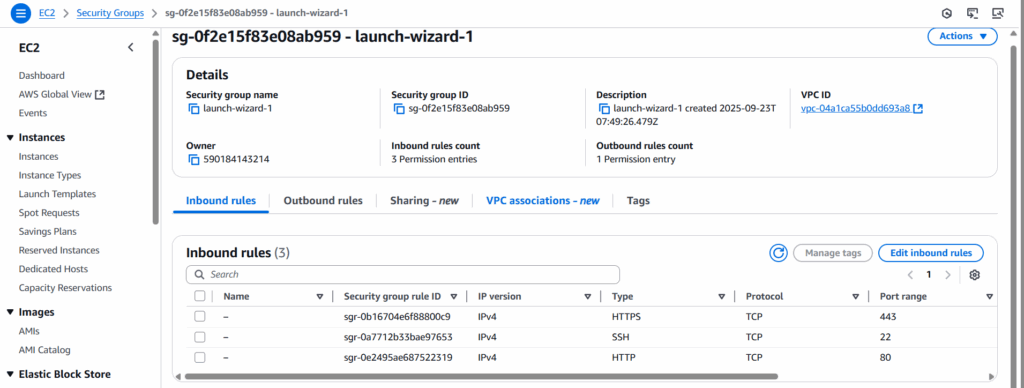Viewport: 1024px width, 388px height.
Task: Copy the security group name launch-wizard-1
Action: (194, 108)
